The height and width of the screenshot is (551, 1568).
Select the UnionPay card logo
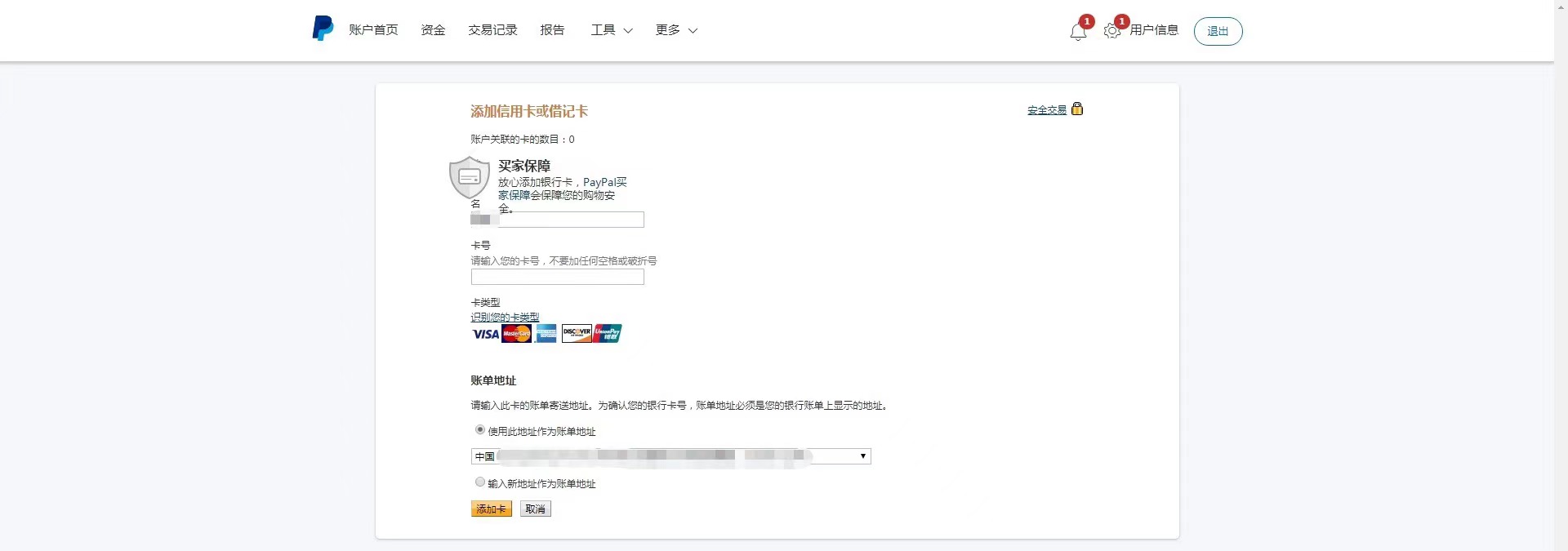tap(607, 333)
